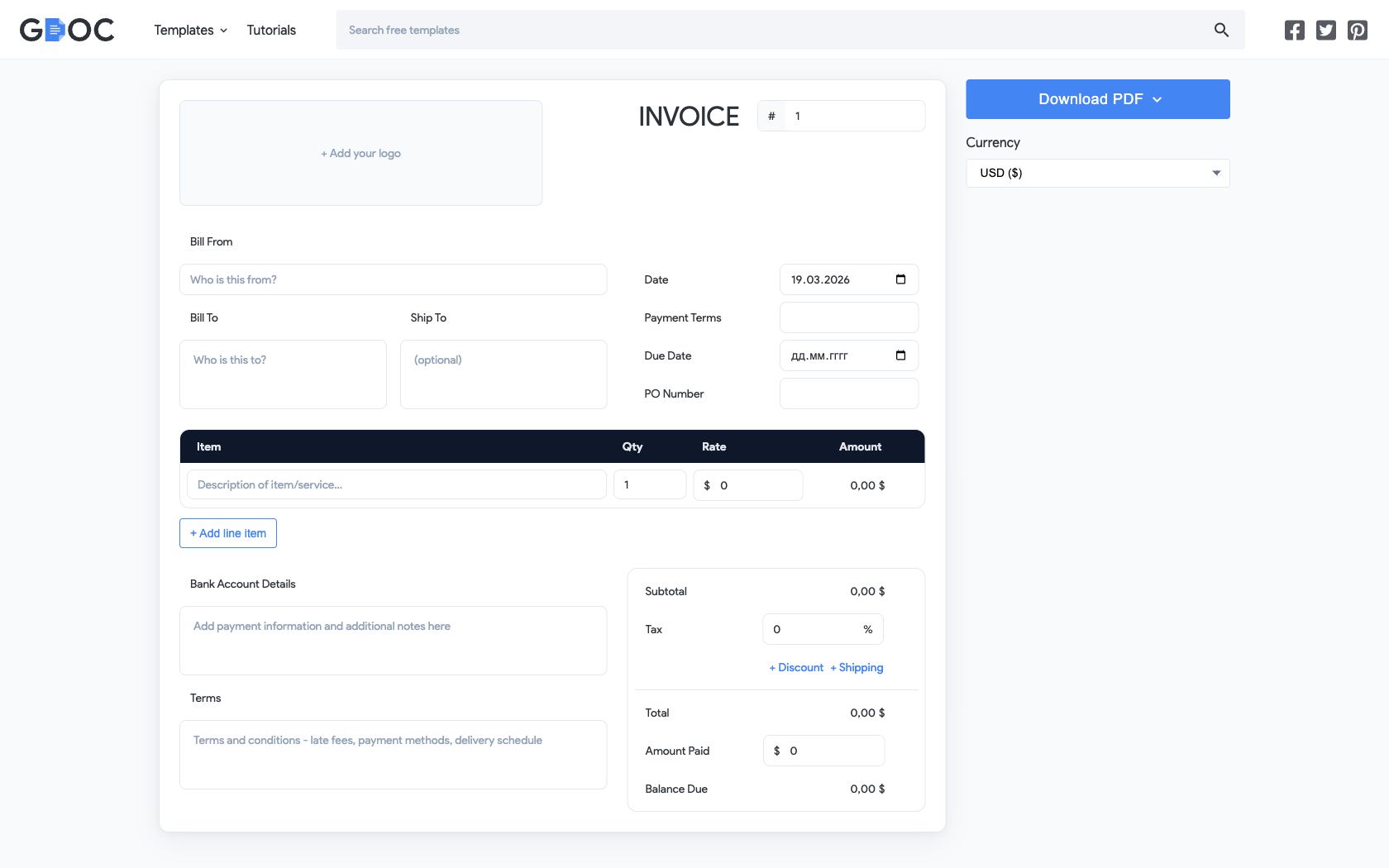Open the Pinterest icon
Viewport: 1389px width, 868px height.
click(1357, 30)
